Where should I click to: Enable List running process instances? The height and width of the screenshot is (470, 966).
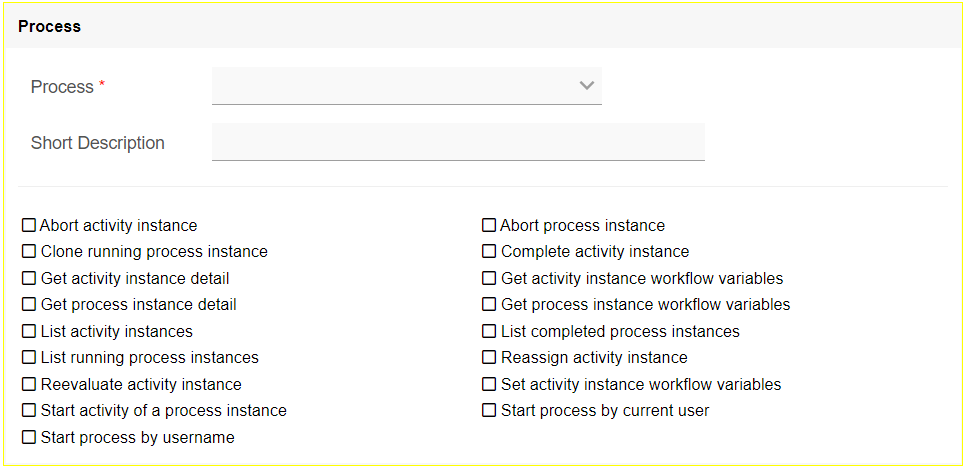pyautogui.click(x=29, y=358)
